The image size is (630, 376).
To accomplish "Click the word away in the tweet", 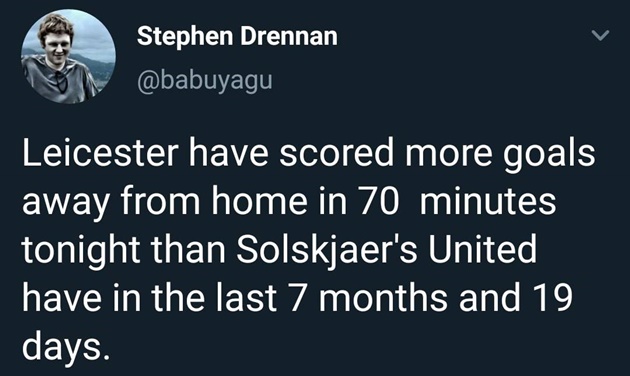I will (65, 204).
